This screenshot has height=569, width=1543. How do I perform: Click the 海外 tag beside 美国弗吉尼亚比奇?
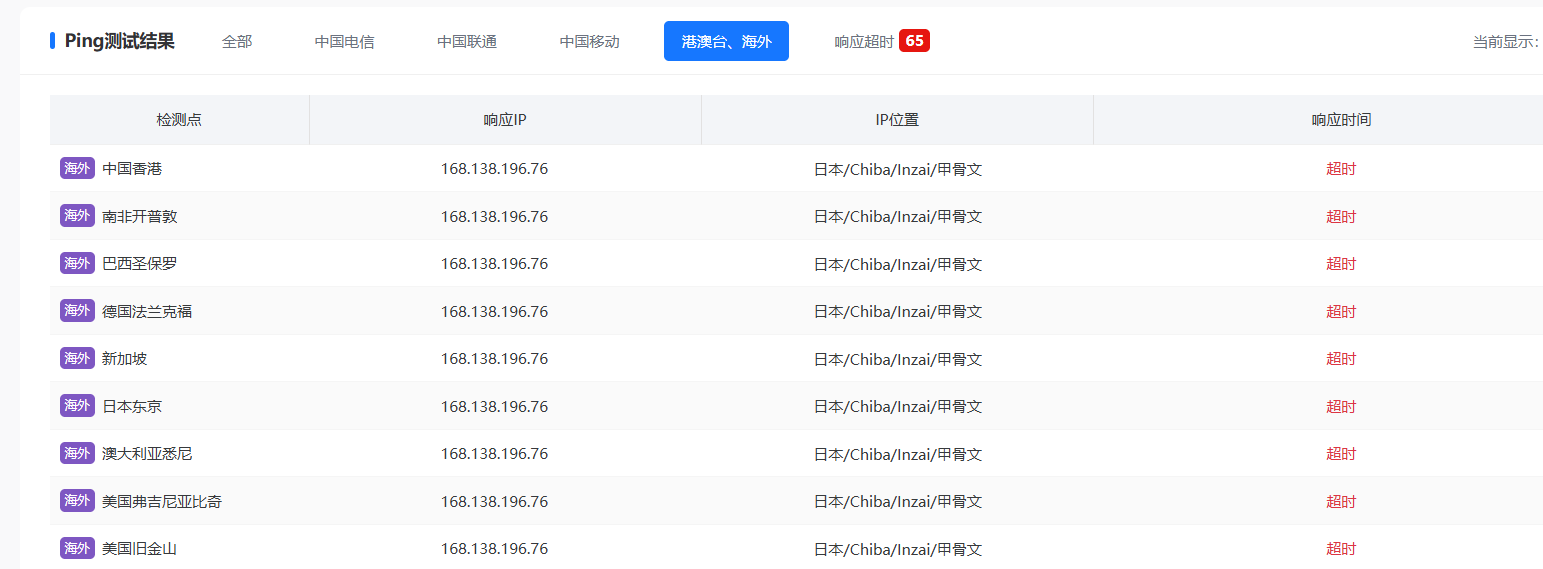(77, 500)
